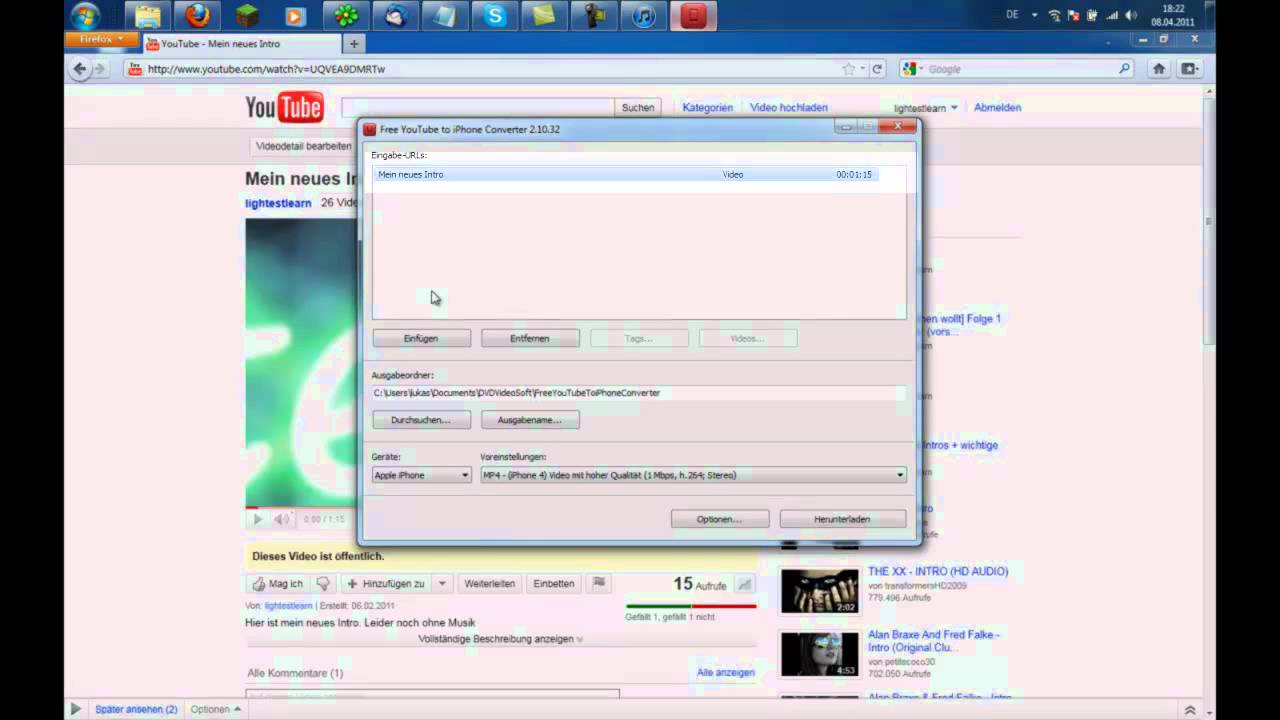Open the camcorder taskbar icon
This screenshot has width=1280, height=720.
point(594,16)
